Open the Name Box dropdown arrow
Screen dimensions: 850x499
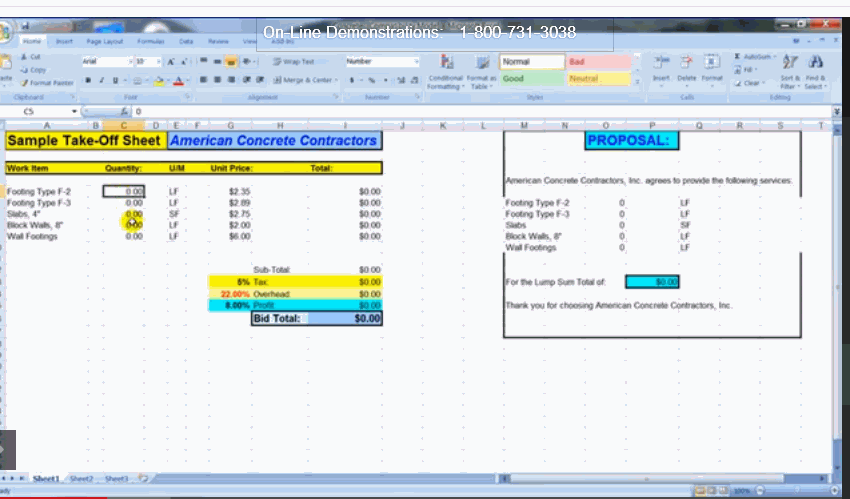point(74,111)
